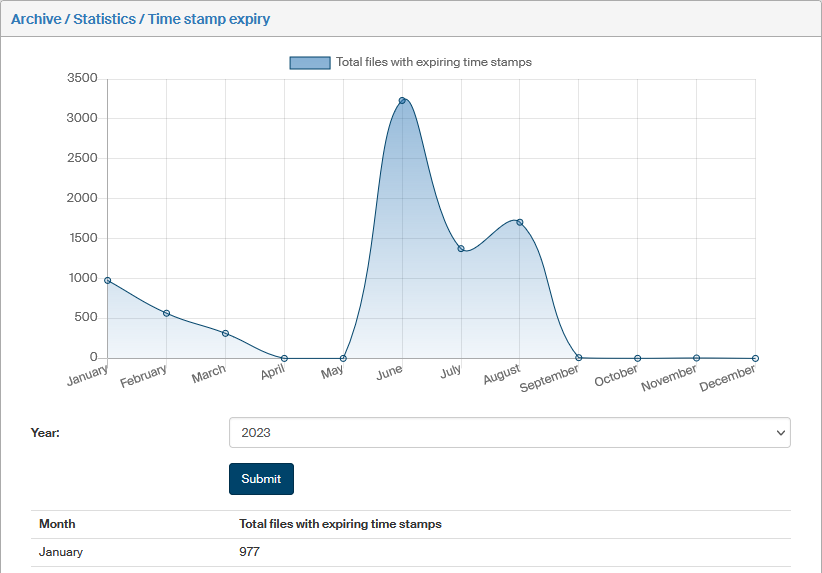Screen dimensions: 822x573
Task: Click the June data point on chart
Action: [x=402, y=101]
